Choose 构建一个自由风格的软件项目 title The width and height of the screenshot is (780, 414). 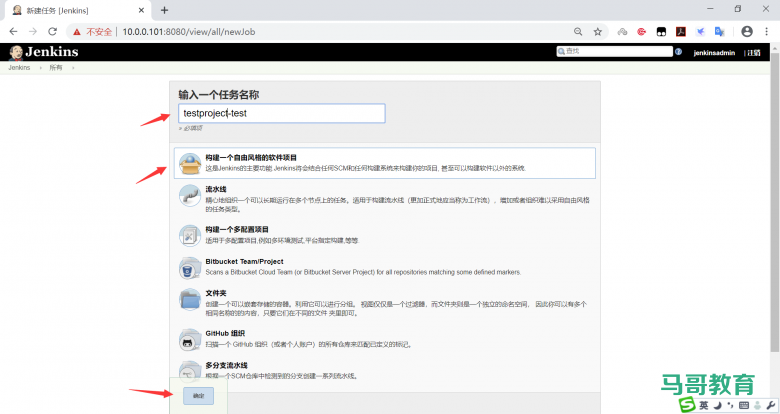coord(251,157)
